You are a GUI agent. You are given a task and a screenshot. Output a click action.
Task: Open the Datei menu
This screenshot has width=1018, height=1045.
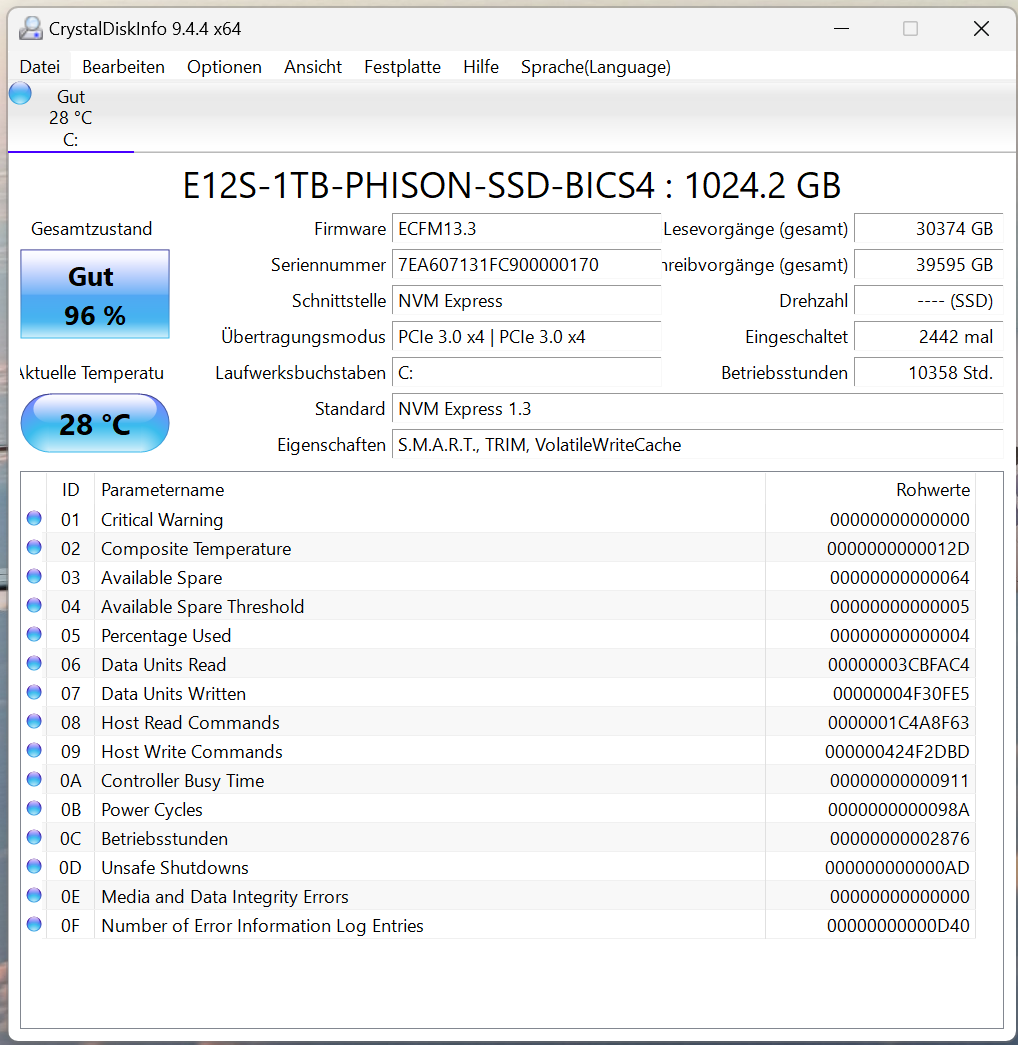coord(40,67)
